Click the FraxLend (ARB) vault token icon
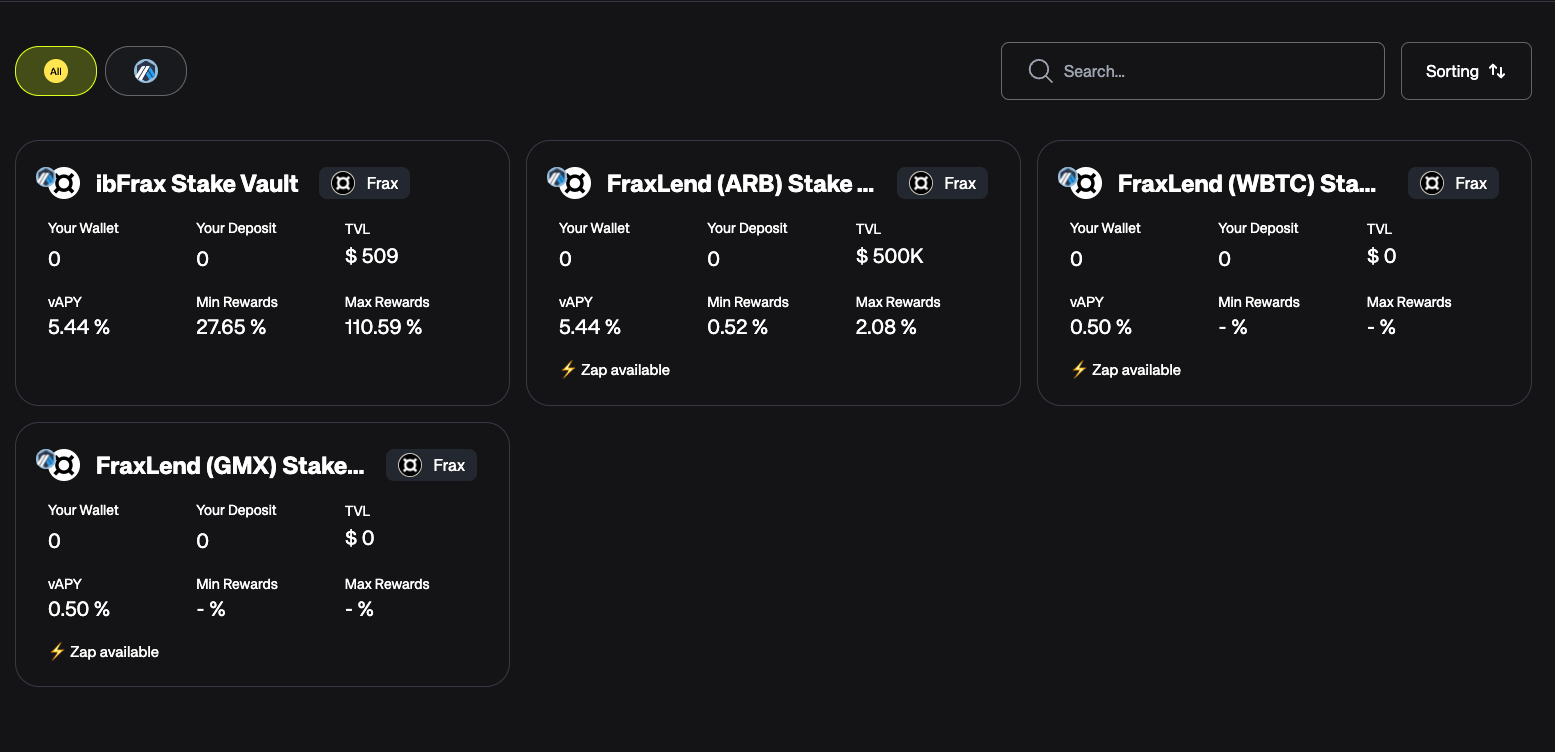The width and height of the screenshot is (1555, 752). [x=574, y=183]
